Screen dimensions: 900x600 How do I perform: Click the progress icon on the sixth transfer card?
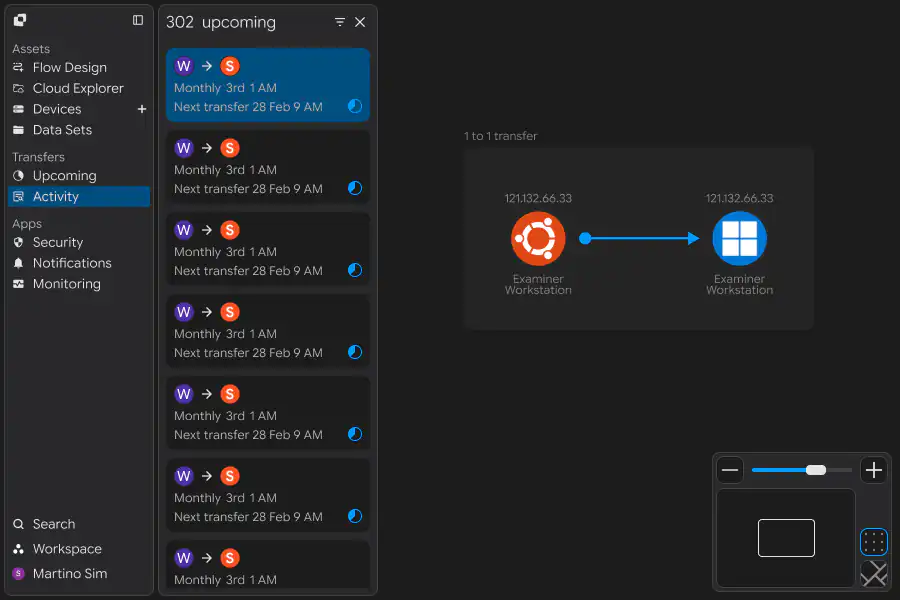[355, 517]
